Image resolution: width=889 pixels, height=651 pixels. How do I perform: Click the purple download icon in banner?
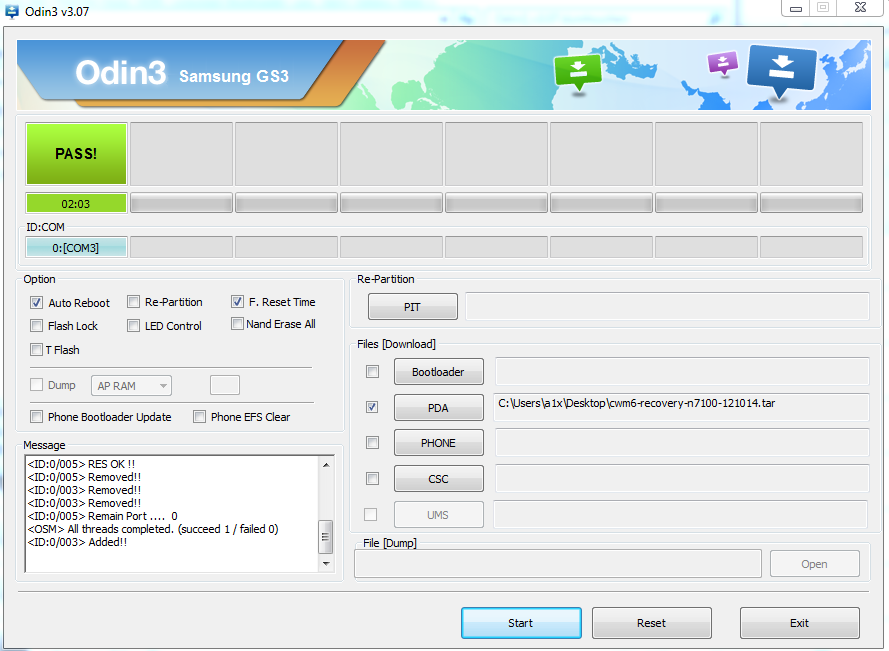coord(723,64)
